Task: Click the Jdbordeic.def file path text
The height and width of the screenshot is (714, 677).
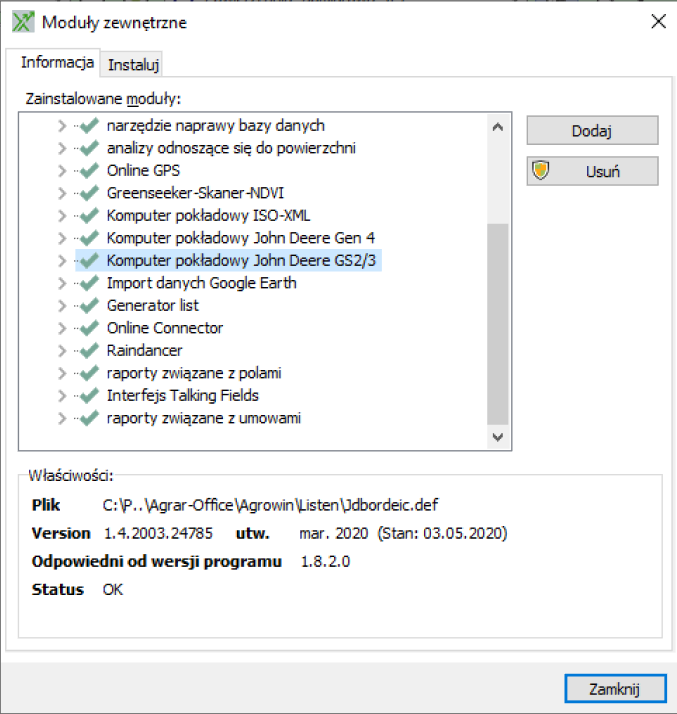Action: pyautogui.click(x=270, y=505)
